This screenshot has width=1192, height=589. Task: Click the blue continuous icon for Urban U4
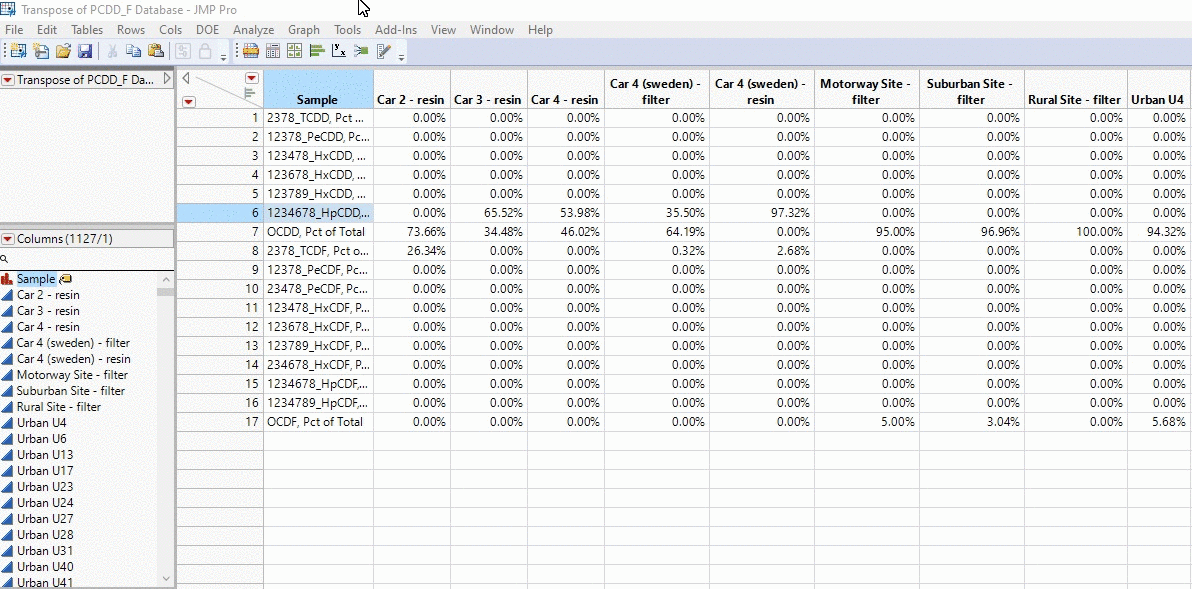8,423
